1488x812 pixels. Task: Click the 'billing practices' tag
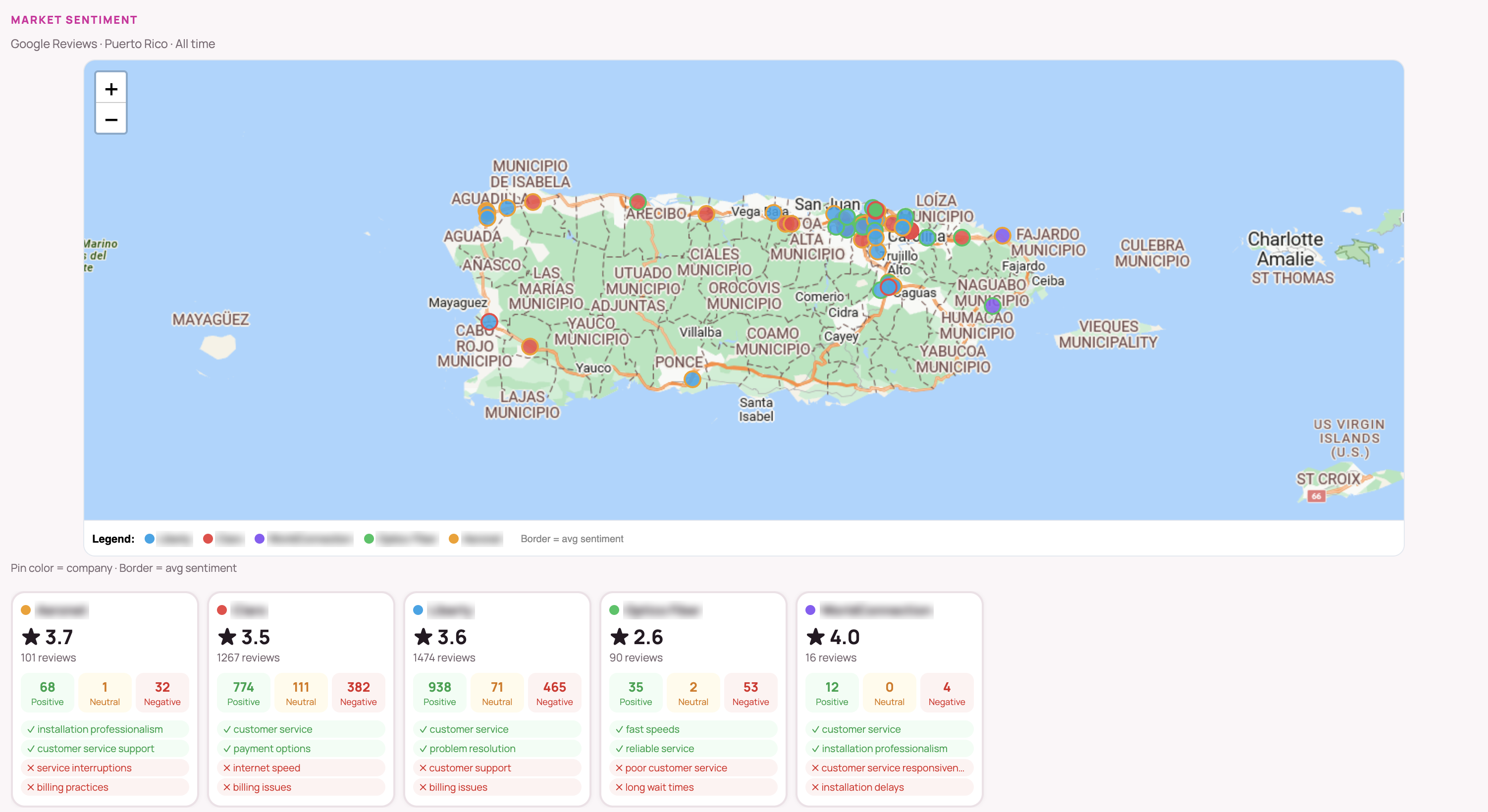(x=105, y=787)
